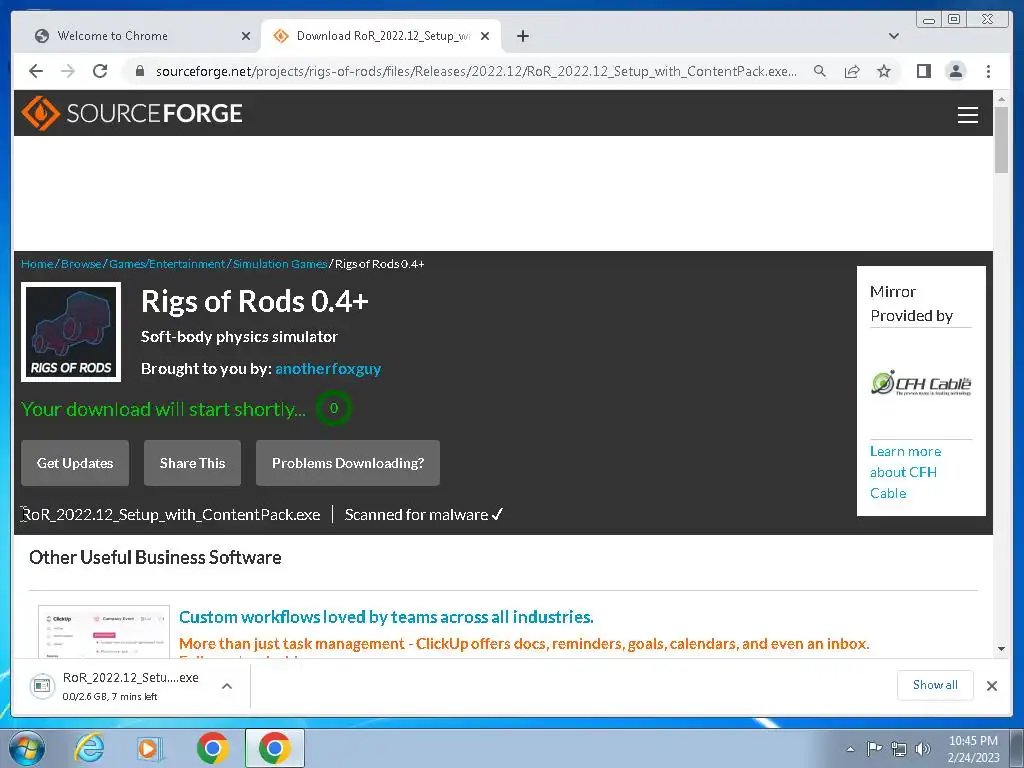Click the CFH Cable mirror logo

tap(921, 383)
